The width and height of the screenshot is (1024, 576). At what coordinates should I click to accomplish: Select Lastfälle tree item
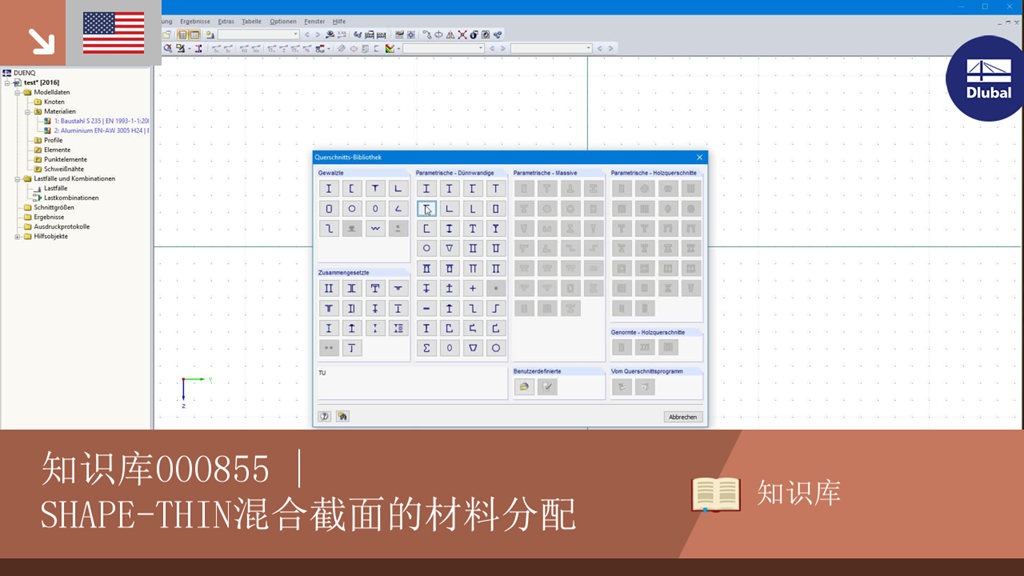coord(56,189)
